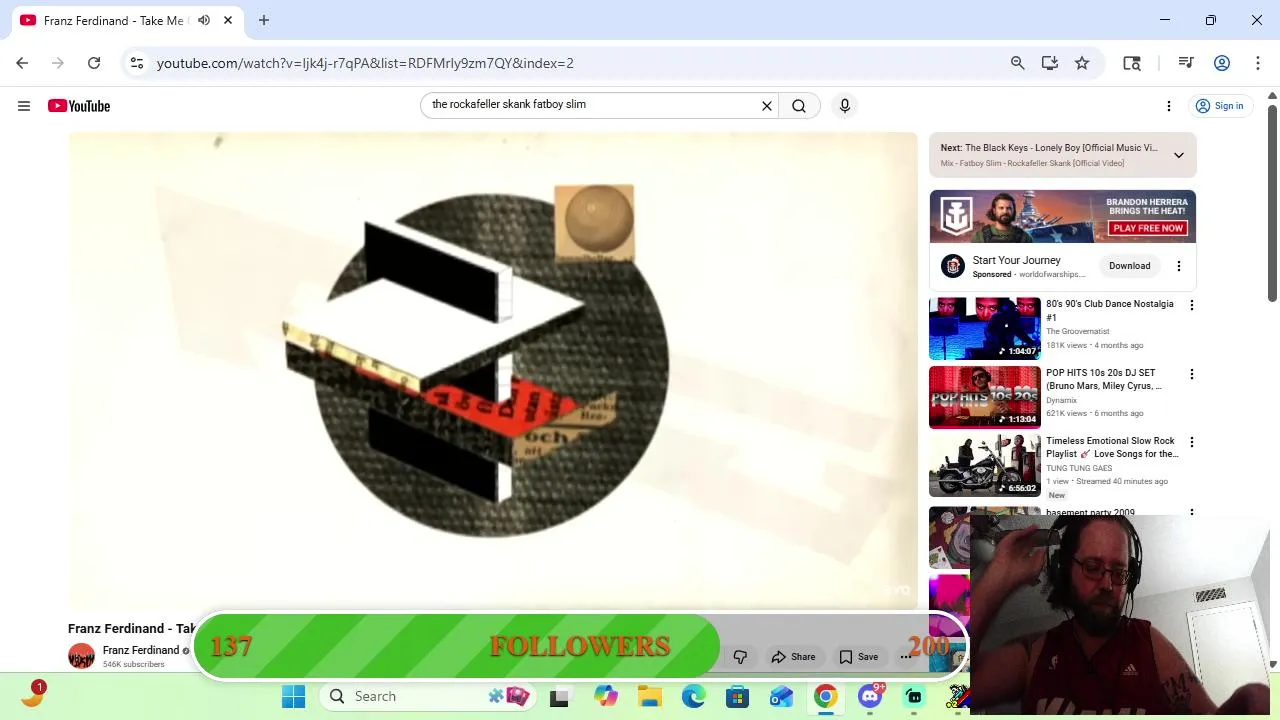Open media controls in Chrome toolbar

(x=1186, y=63)
